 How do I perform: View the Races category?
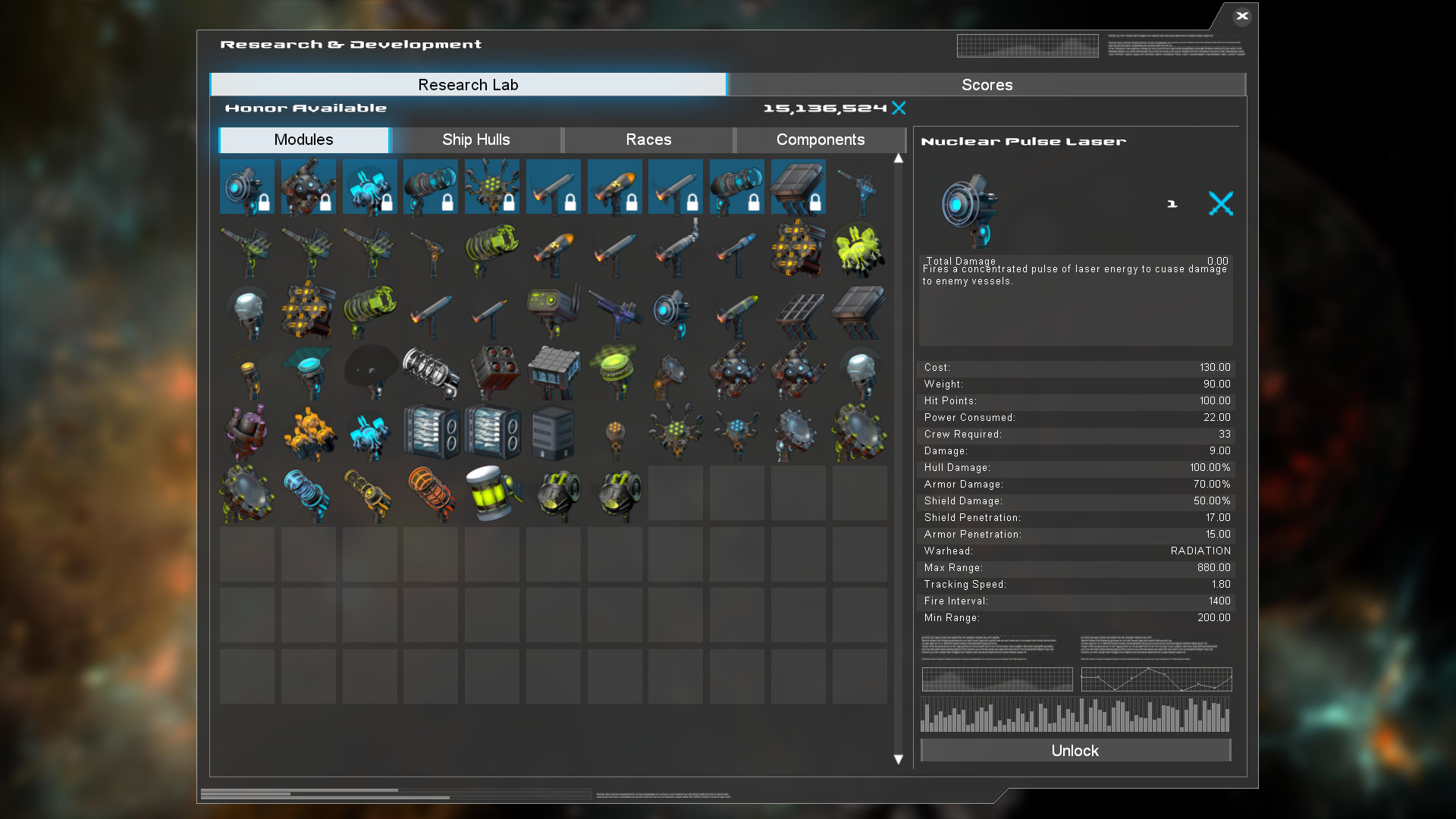coord(648,140)
